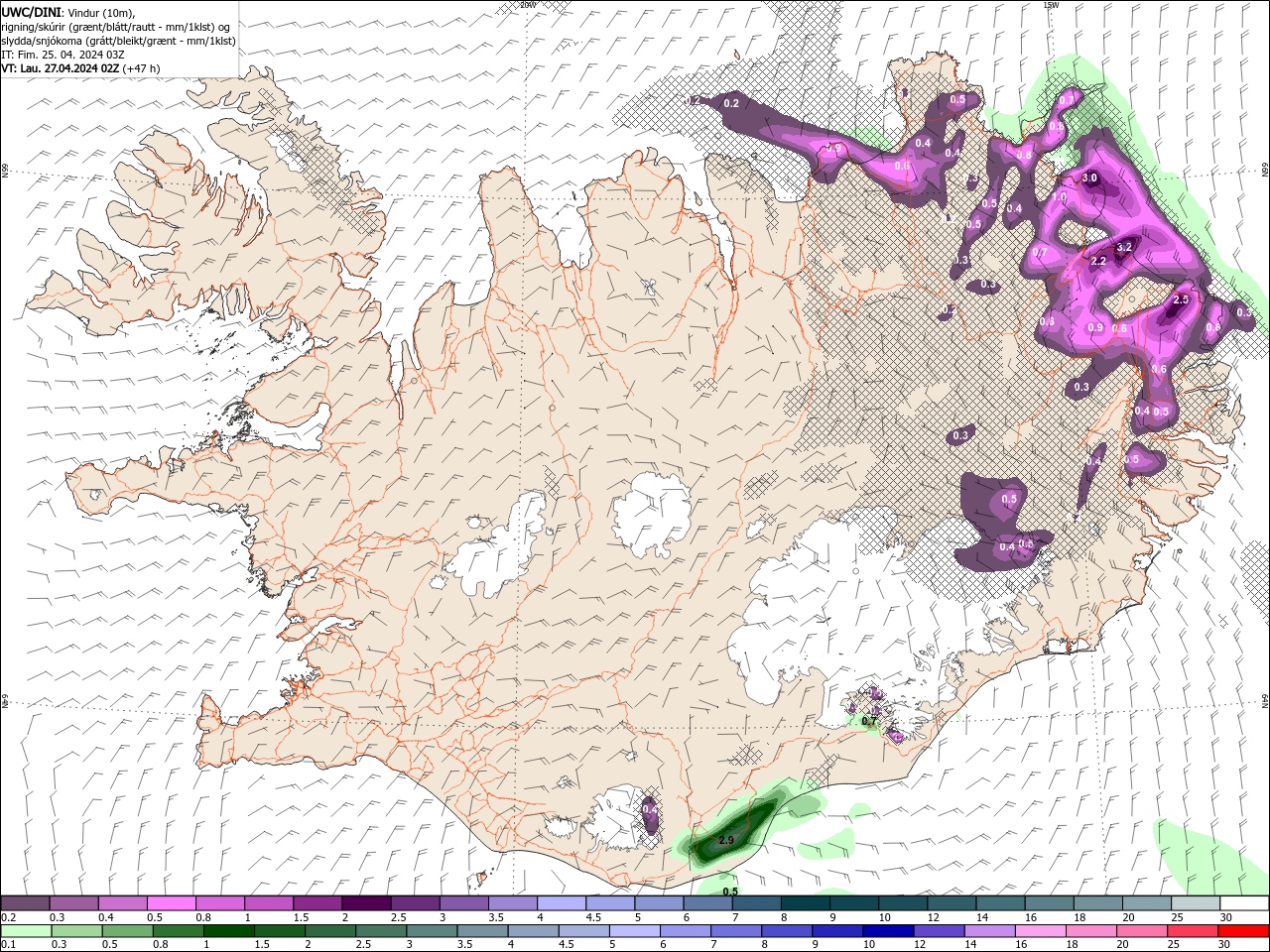Click the 'IT: Fim. 25. 04. 2024 03Z' line
Screen dimensions: 1270x952
point(63,55)
